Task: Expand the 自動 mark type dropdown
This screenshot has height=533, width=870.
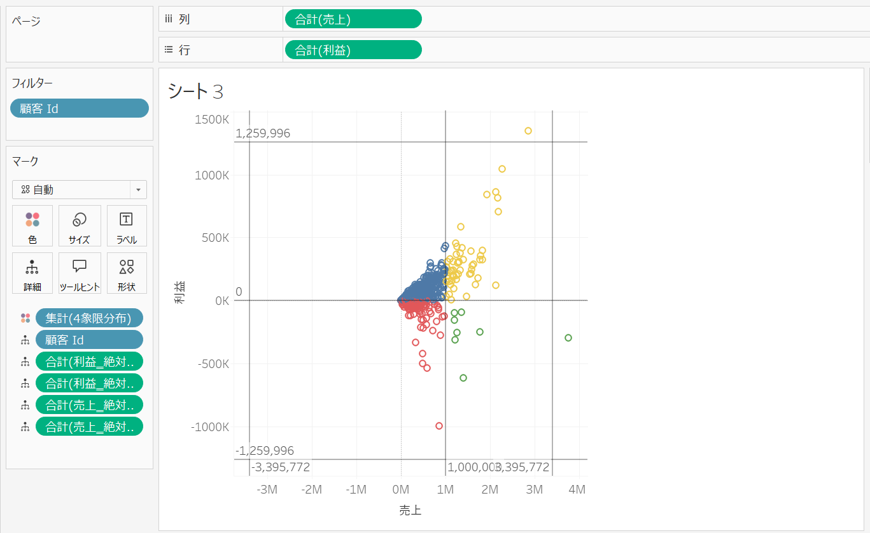Action: click(x=80, y=190)
